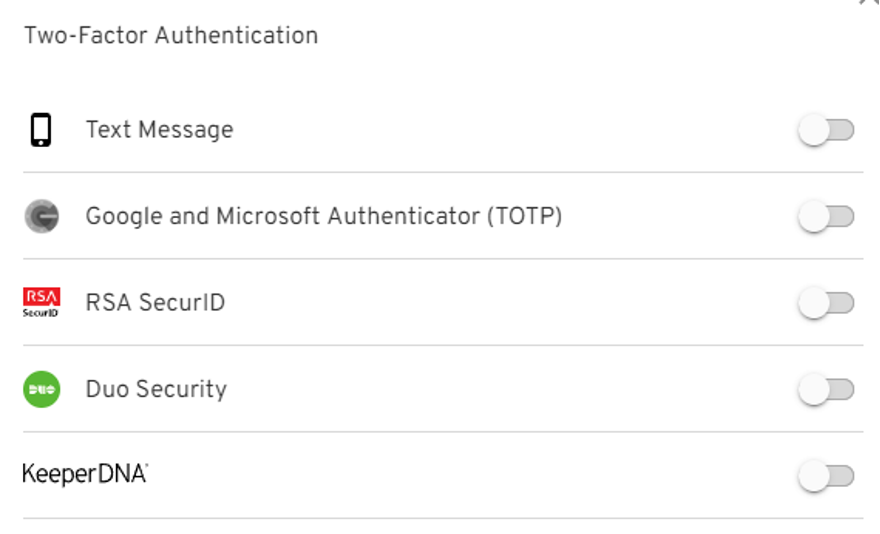Select the Text Message label
The width and height of the screenshot is (880, 534).
[x=159, y=130]
